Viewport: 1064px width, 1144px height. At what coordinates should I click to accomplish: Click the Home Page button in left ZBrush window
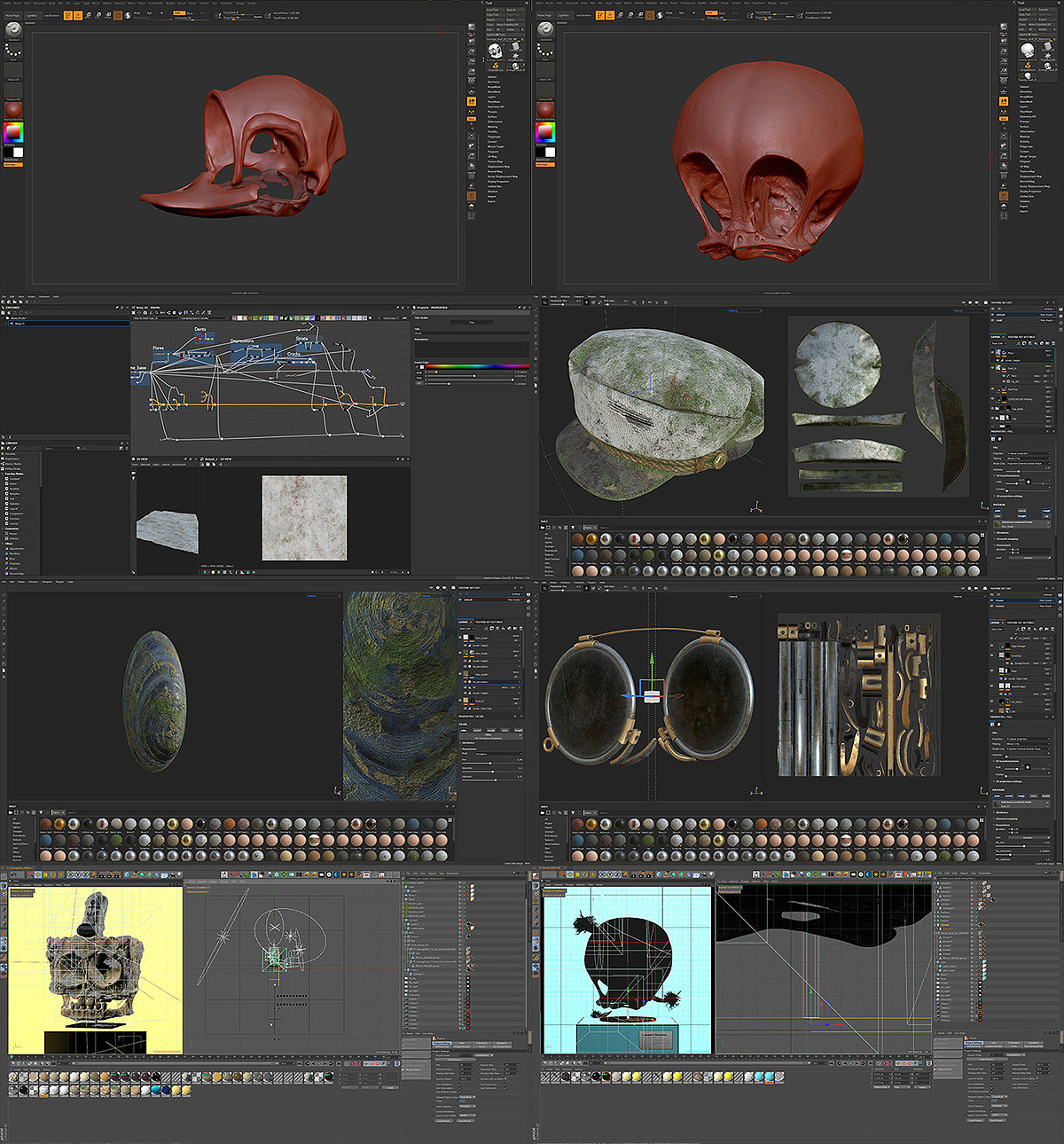click(x=12, y=15)
